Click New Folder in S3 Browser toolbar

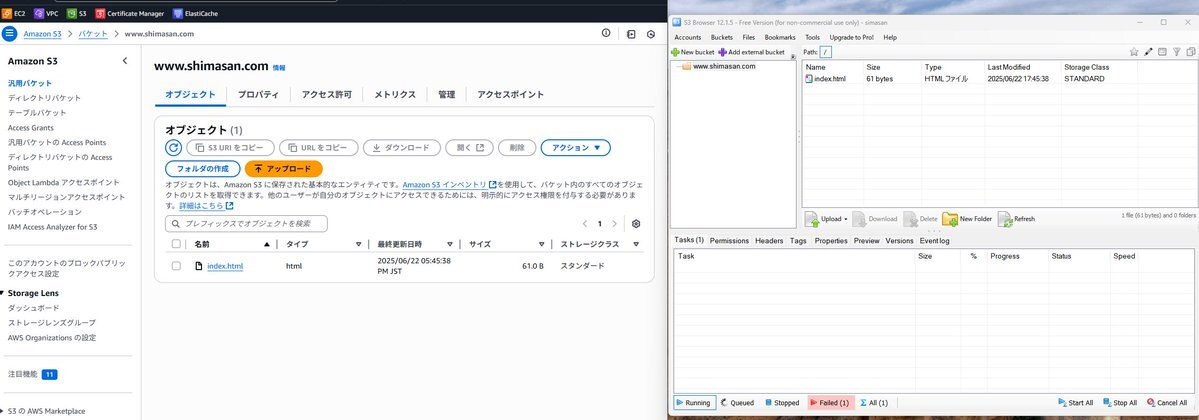coord(967,220)
